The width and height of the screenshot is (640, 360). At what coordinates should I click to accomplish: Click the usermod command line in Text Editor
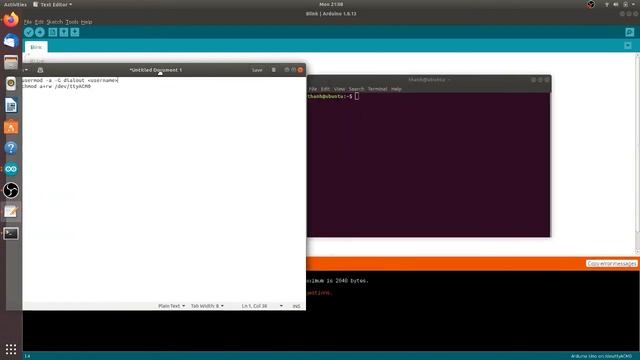(x=70, y=80)
